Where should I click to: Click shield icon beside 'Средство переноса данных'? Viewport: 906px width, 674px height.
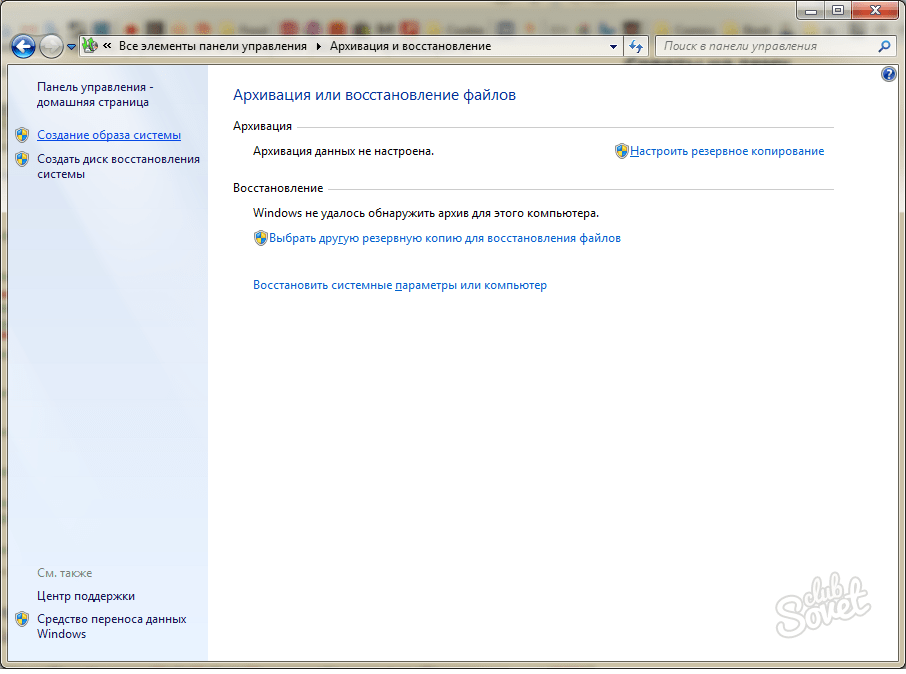pos(22,619)
